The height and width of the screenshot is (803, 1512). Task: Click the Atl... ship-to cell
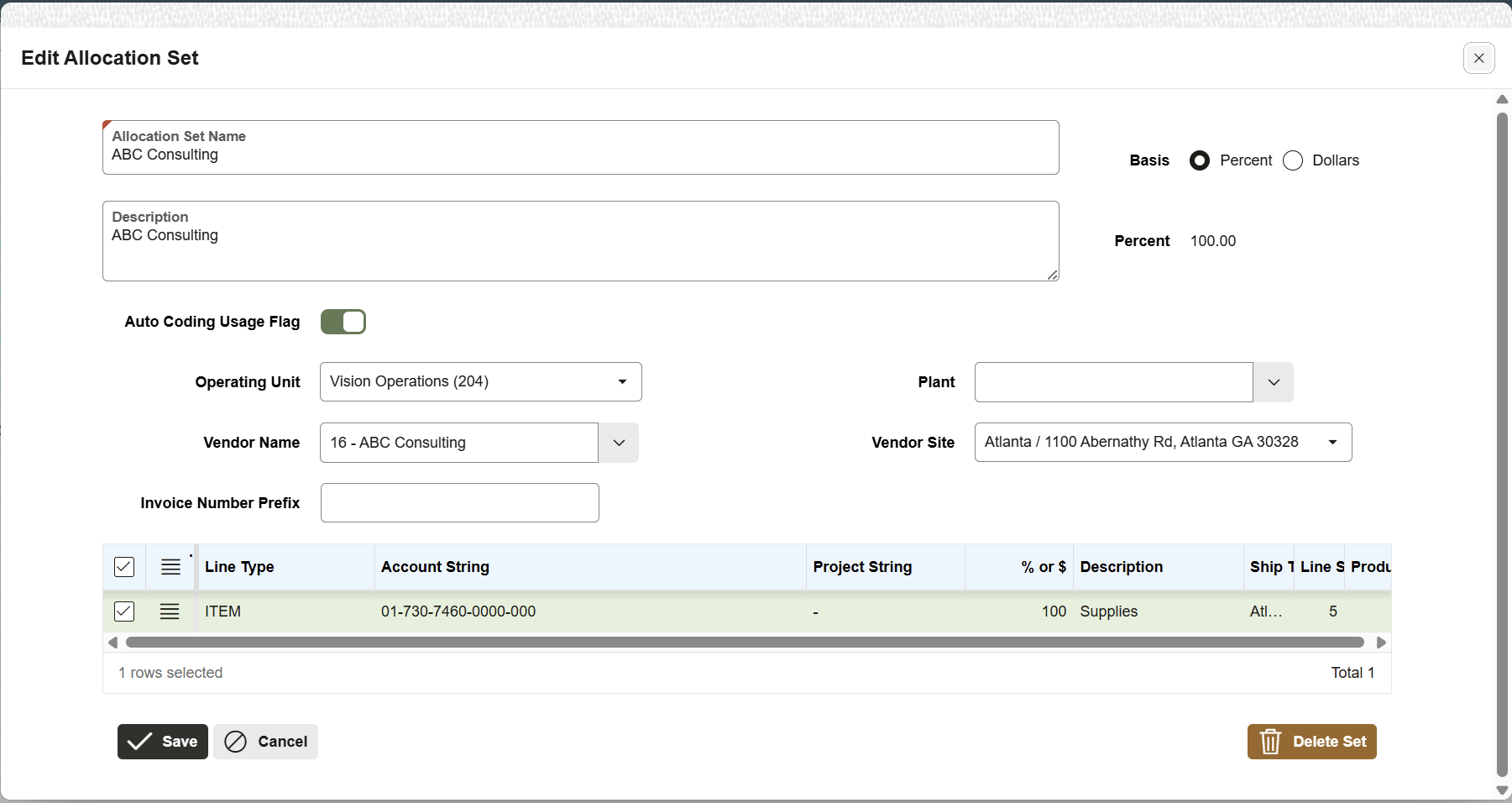pos(1269,611)
